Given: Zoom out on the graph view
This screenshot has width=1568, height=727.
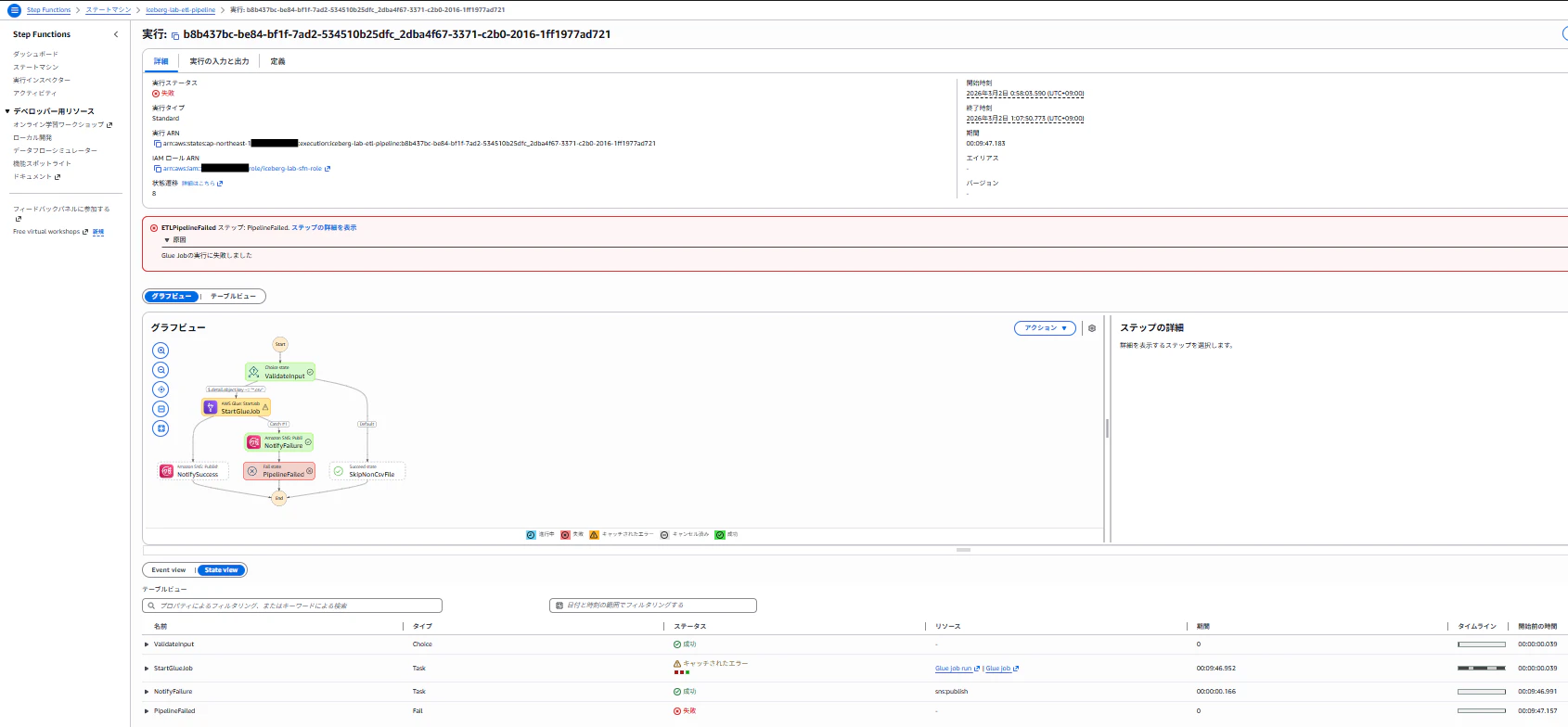Looking at the screenshot, I should pos(161,370).
